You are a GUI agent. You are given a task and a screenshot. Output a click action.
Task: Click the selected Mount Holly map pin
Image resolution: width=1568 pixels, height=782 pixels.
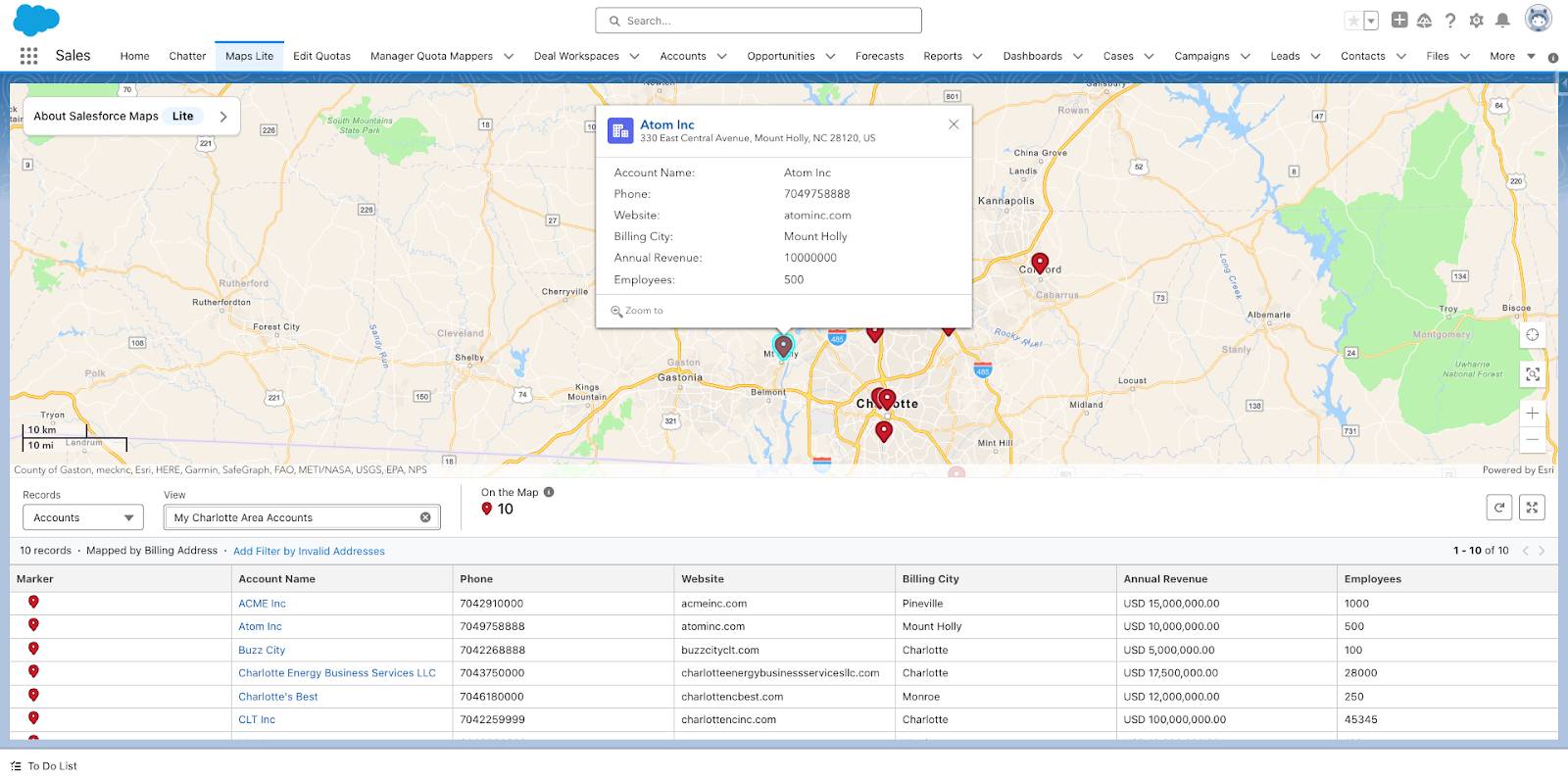pyautogui.click(x=783, y=345)
